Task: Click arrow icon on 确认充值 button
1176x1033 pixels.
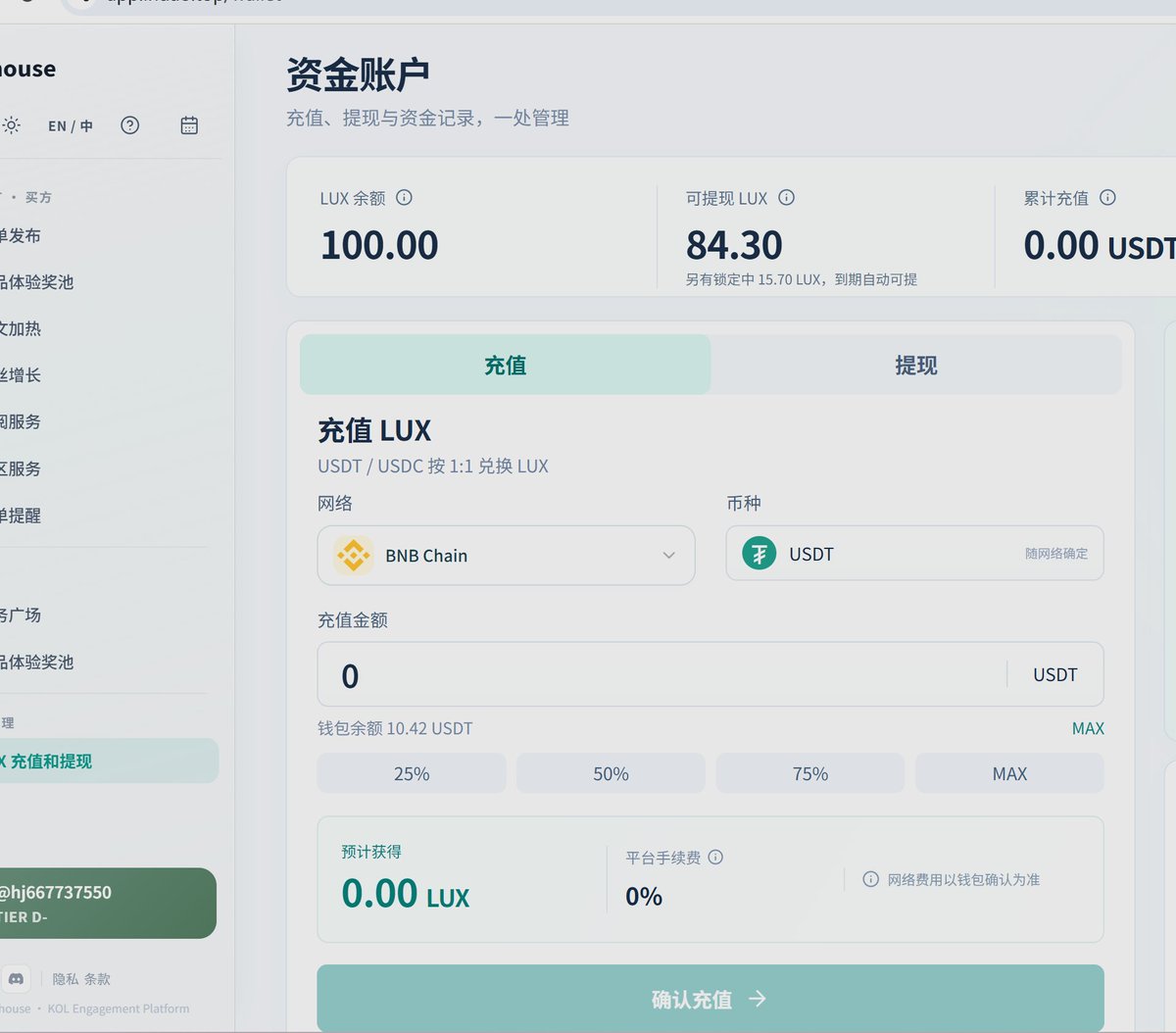Action: [x=757, y=999]
